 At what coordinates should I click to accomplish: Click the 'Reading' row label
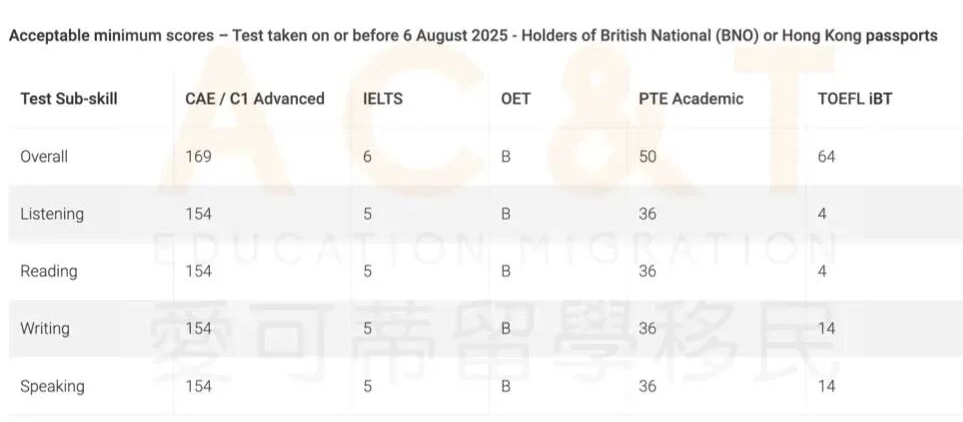(x=48, y=271)
